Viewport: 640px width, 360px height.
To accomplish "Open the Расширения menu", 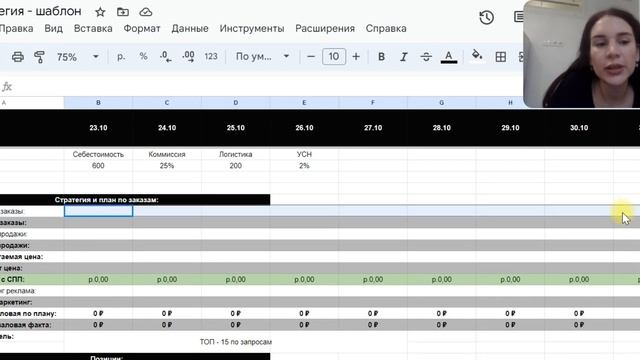I will pos(325,29).
